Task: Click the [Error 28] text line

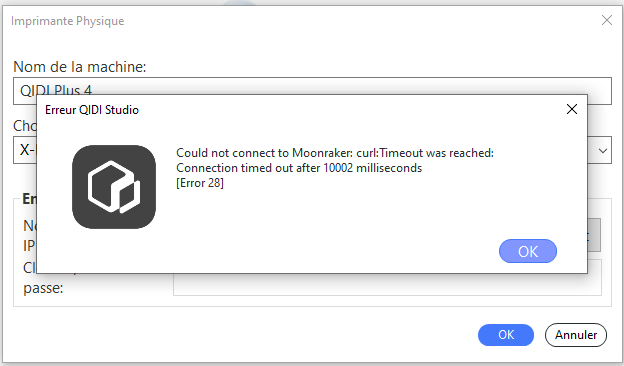Action: point(200,183)
